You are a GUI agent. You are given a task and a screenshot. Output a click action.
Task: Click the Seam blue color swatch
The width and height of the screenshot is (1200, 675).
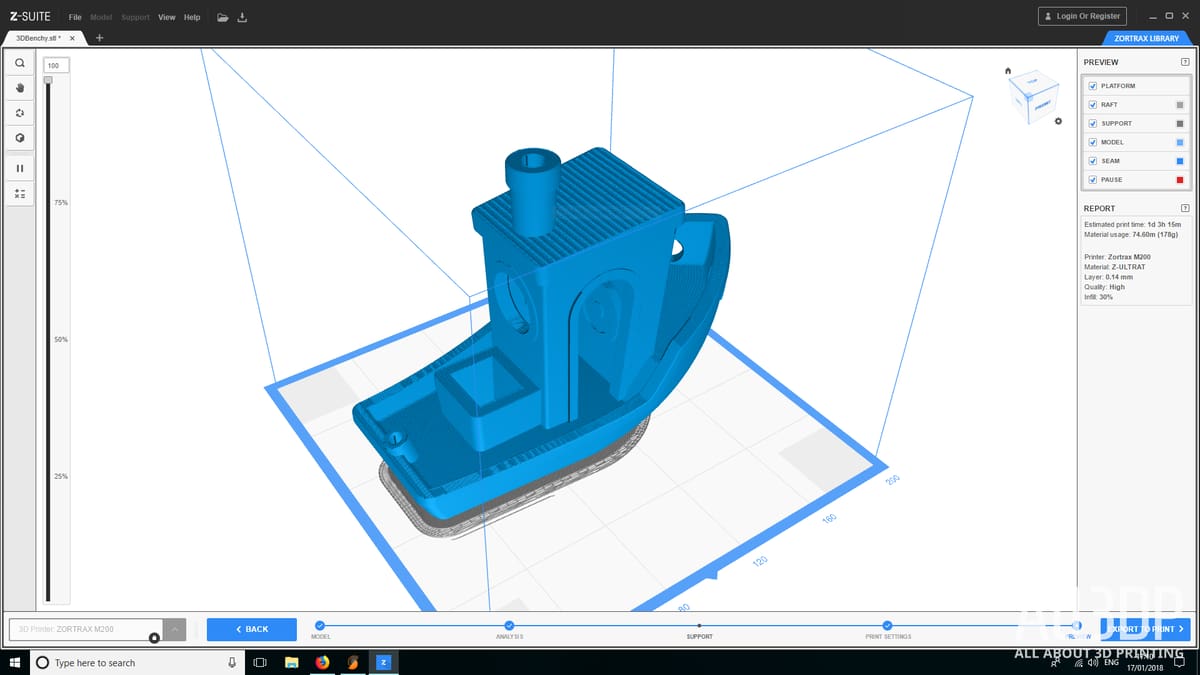(x=1180, y=161)
